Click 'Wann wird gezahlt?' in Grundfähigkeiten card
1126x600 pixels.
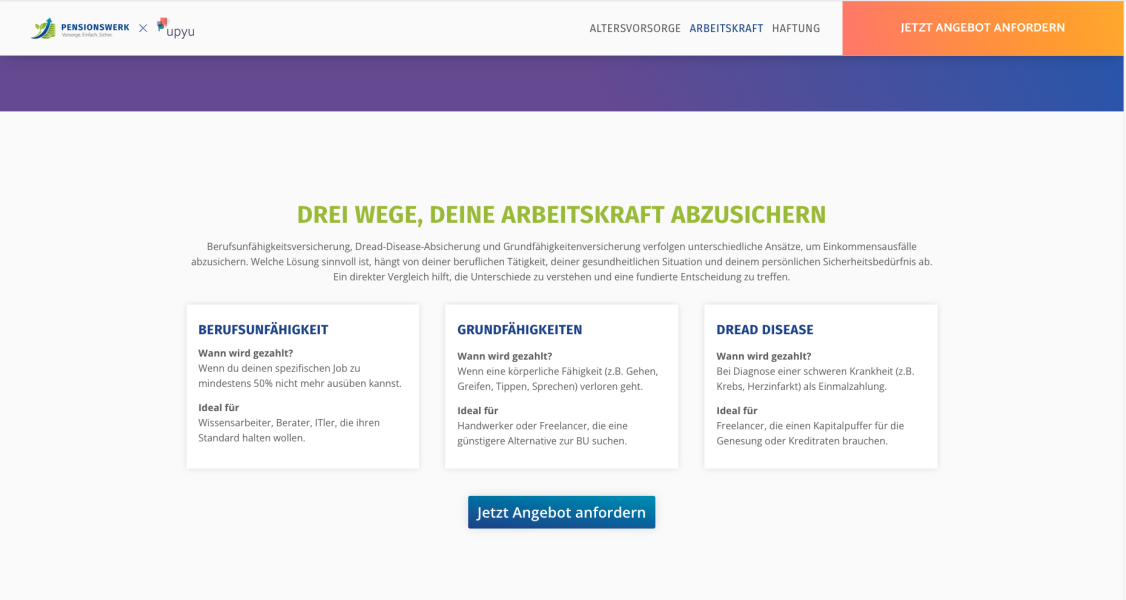click(x=504, y=356)
